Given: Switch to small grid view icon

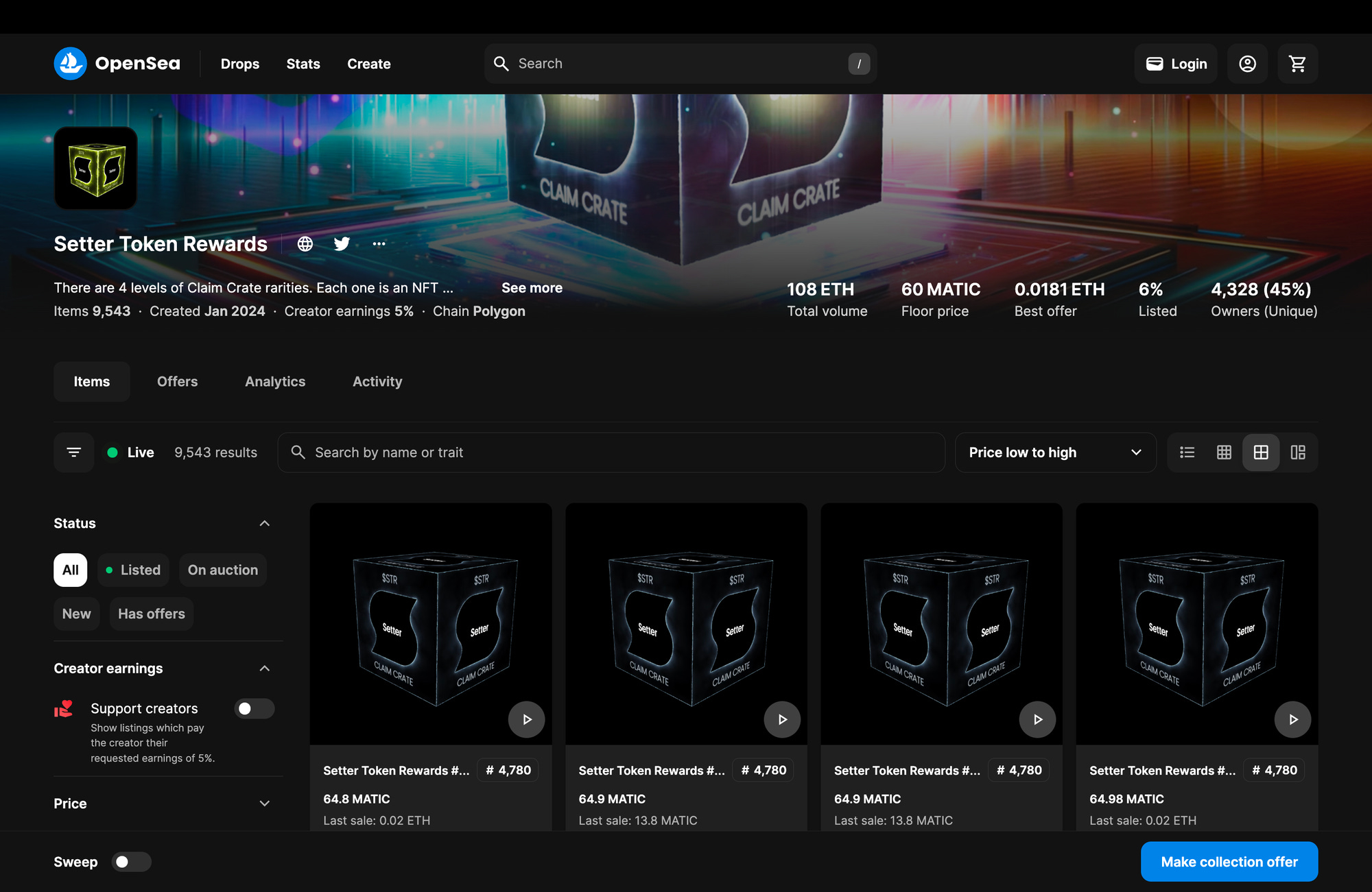Looking at the screenshot, I should (x=1224, y=453).
